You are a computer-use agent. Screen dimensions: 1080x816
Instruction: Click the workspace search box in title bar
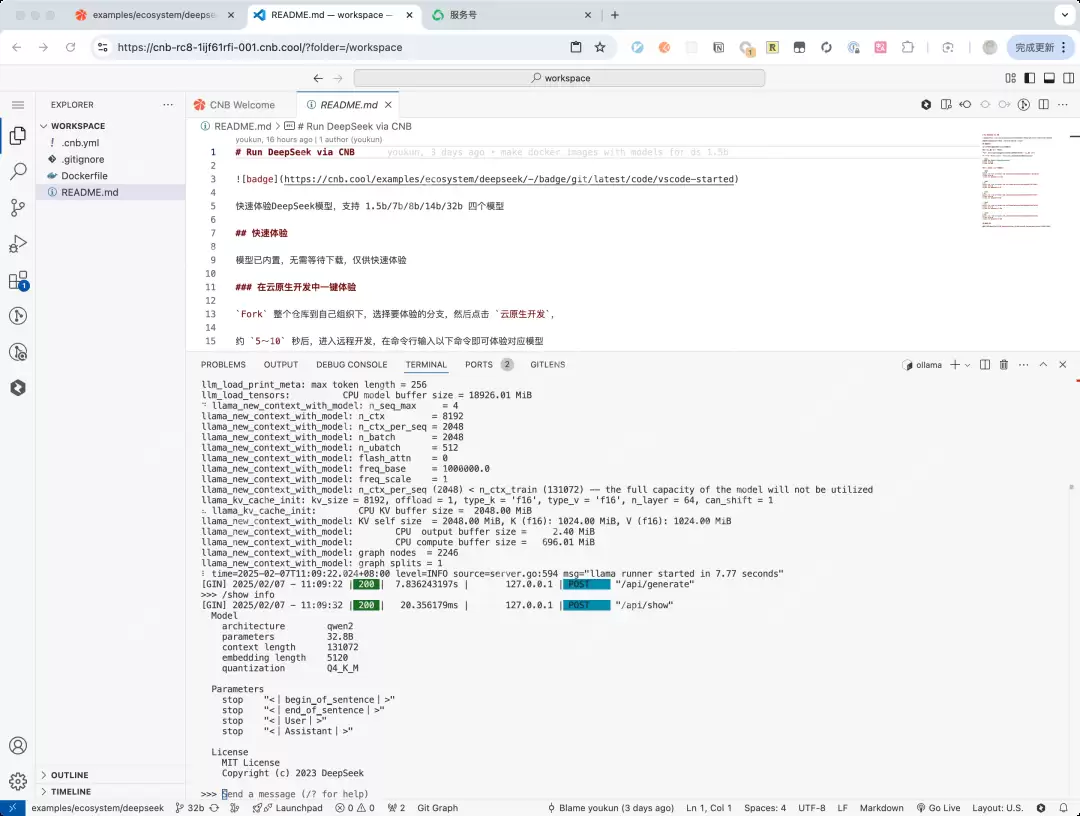559,78
